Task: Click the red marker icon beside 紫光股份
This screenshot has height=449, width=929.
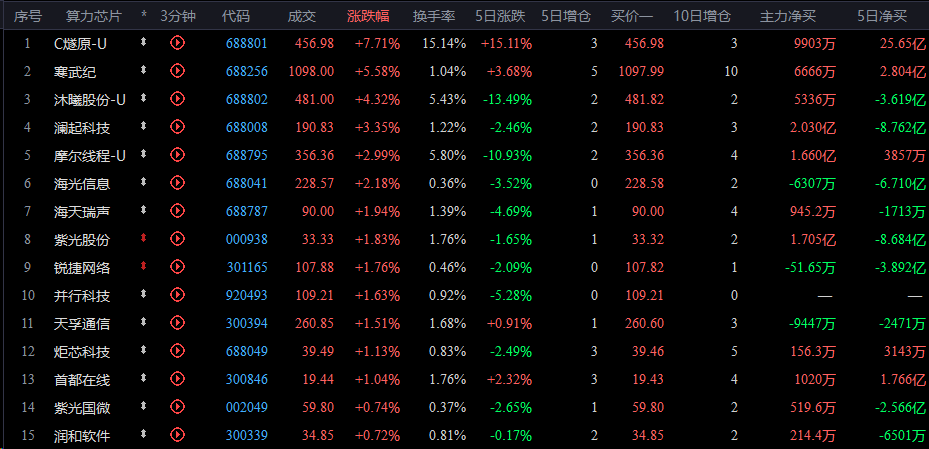Action: (x=143, y=238)
